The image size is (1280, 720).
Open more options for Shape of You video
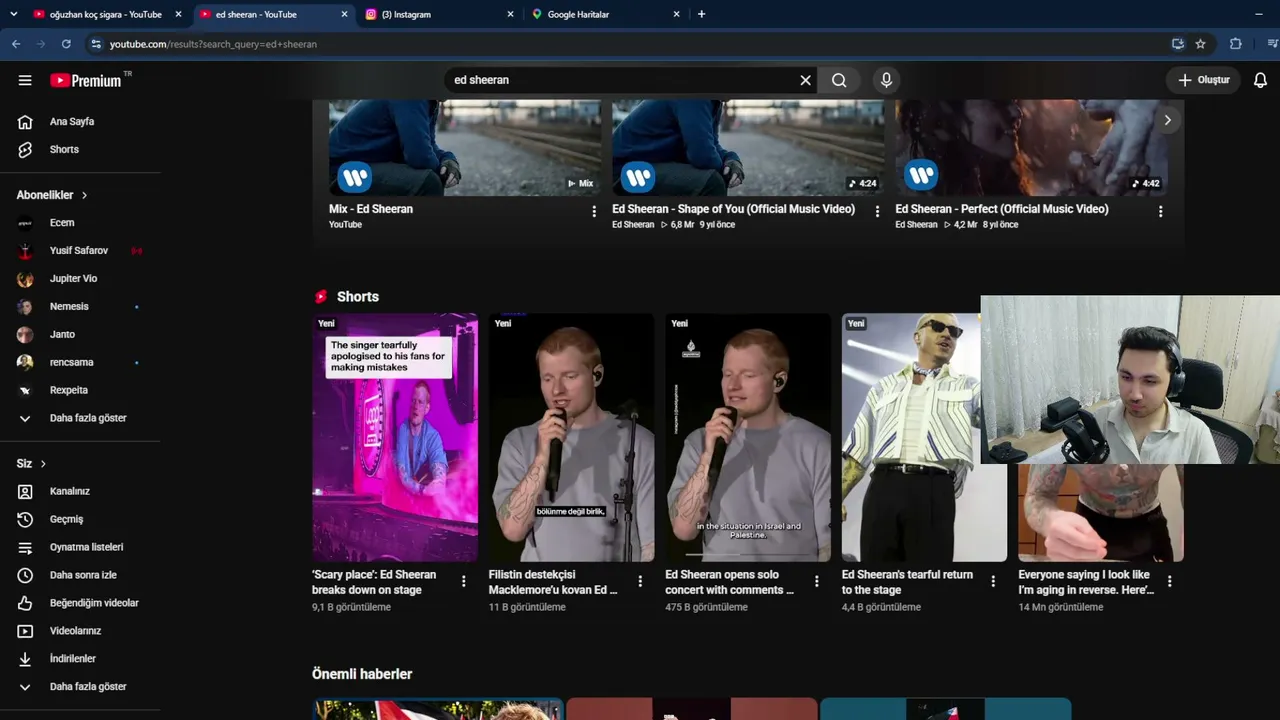[x=877, y=211]
